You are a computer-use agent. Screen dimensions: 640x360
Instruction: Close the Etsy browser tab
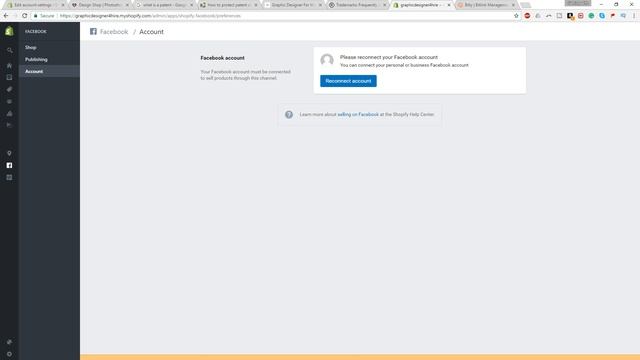[513, 5]
